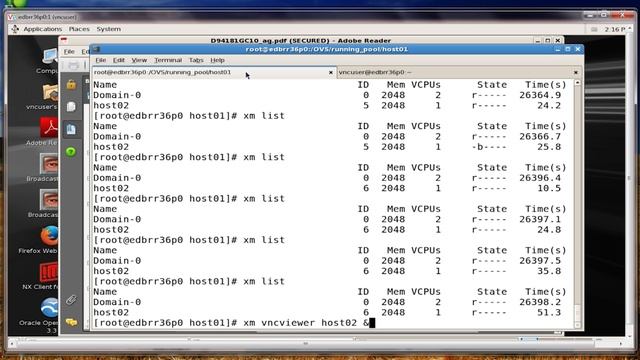The height and width of the screenshot is (360, 640).
Task: Click the Time value '26398.2' for Domain-0
Action: pyautogui.click(x=540, y=302)
